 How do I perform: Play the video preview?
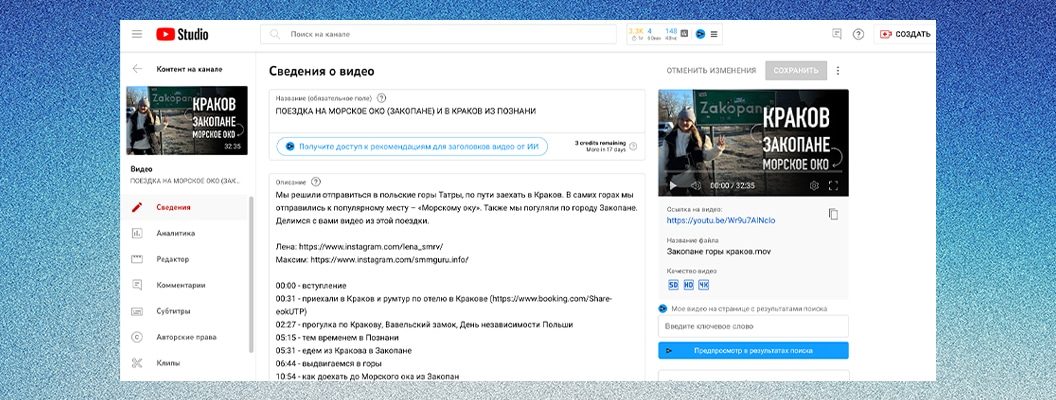click(673, 186)
